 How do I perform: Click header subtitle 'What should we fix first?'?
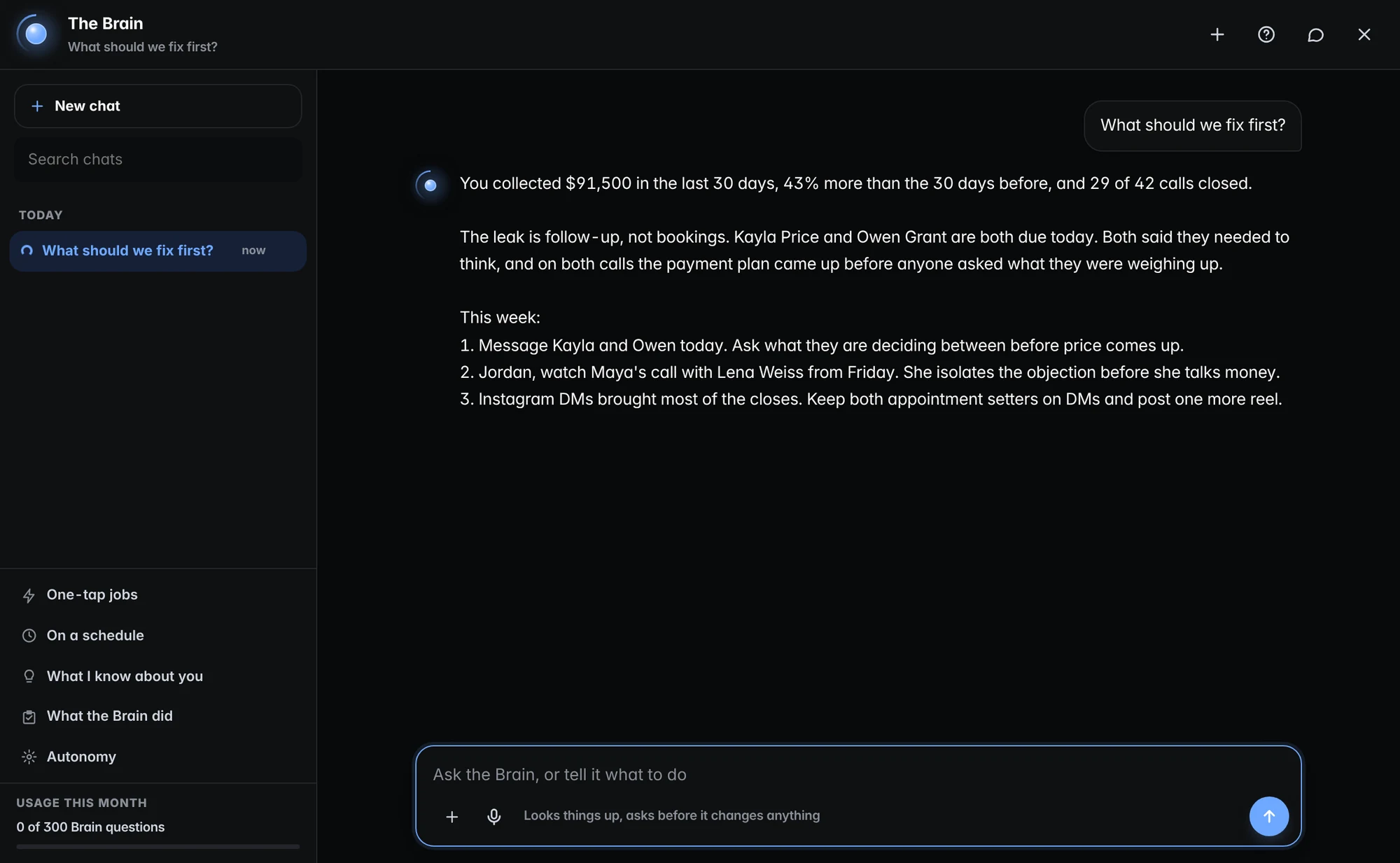(142, 47)
